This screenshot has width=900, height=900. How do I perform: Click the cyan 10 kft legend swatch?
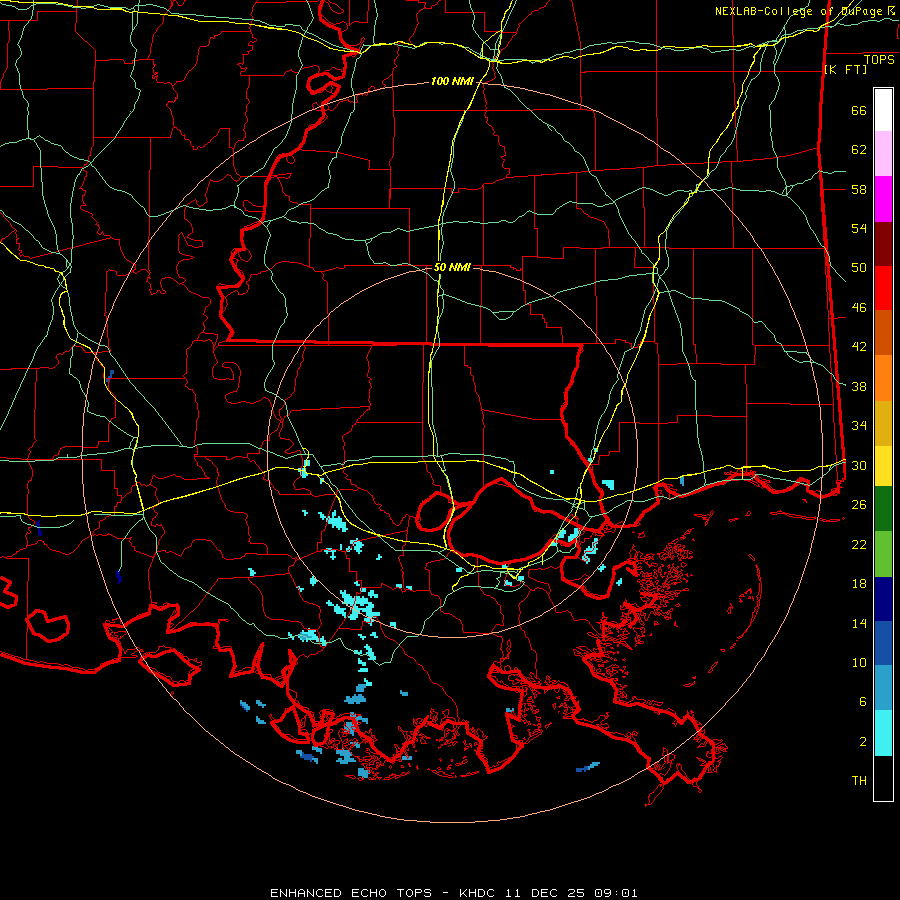883,733
